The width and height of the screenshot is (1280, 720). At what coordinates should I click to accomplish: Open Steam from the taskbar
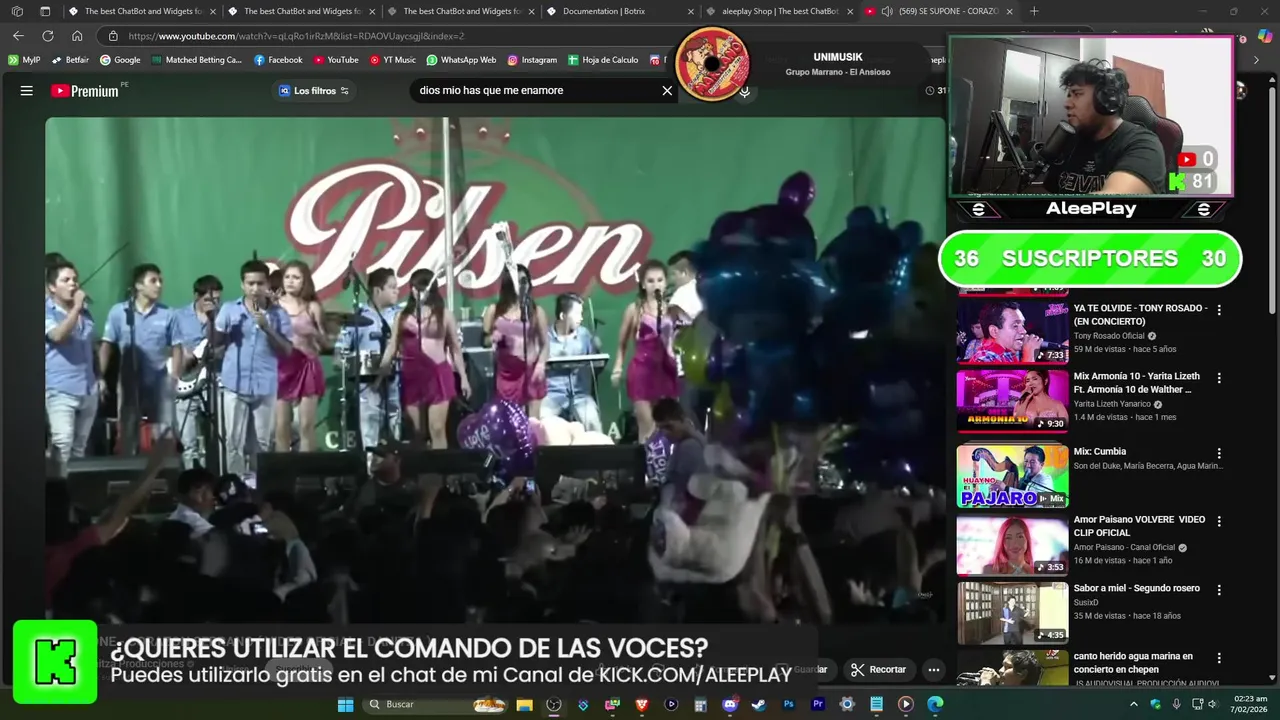click(759, 704)
